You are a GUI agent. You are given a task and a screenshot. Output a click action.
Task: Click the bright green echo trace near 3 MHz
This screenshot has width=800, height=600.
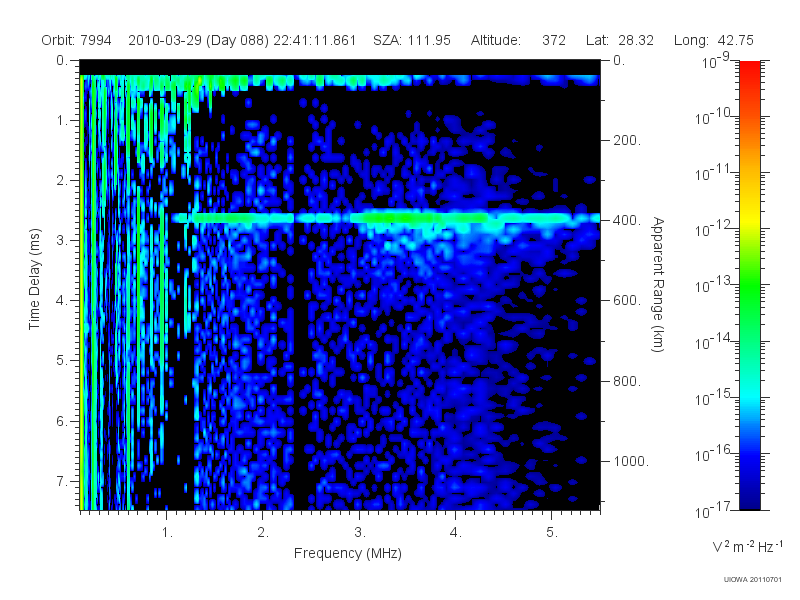click(418, 218)
